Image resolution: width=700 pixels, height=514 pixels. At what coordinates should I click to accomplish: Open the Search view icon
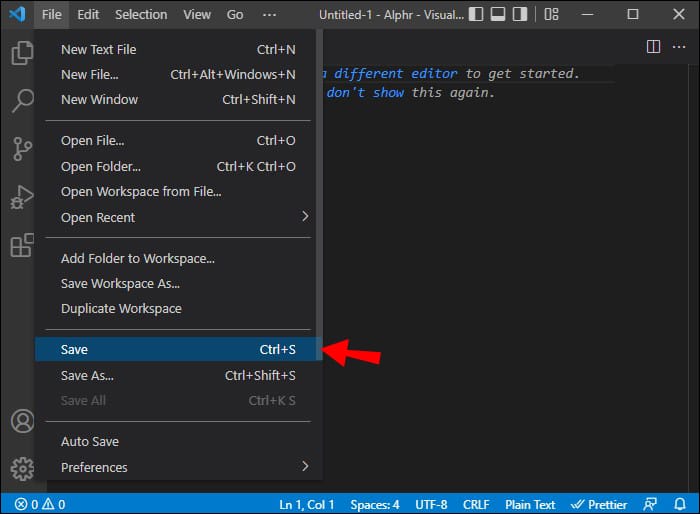tap(21, 101)
